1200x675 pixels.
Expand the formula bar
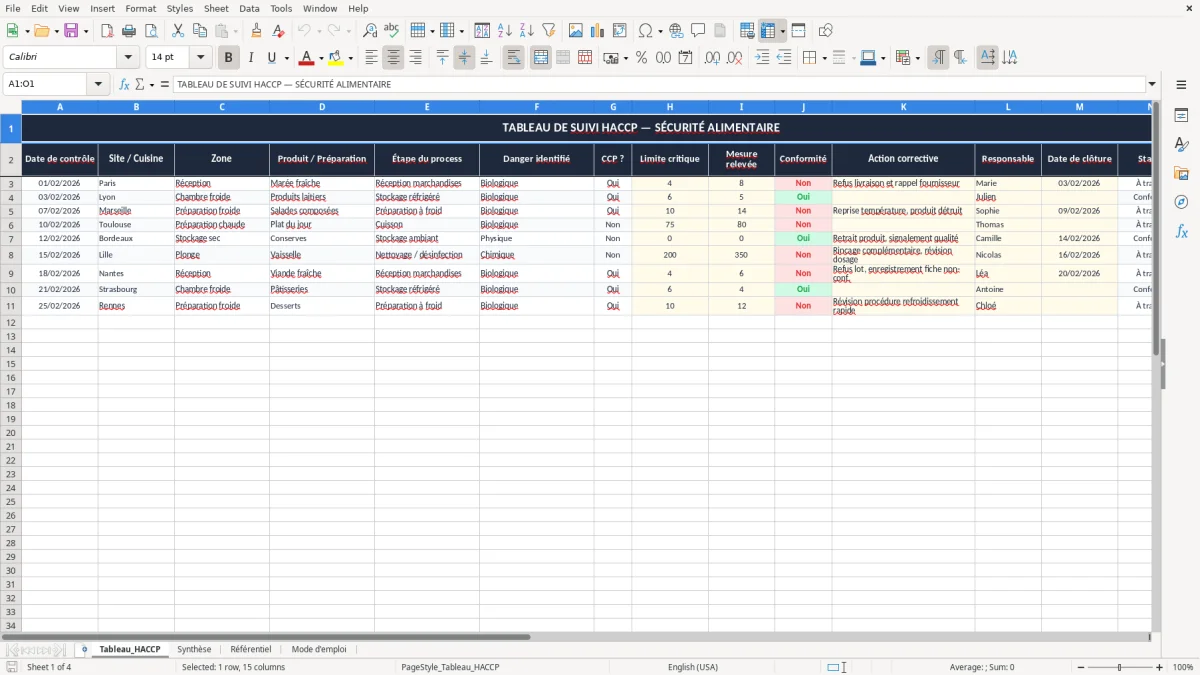[x=1152, y=84]
